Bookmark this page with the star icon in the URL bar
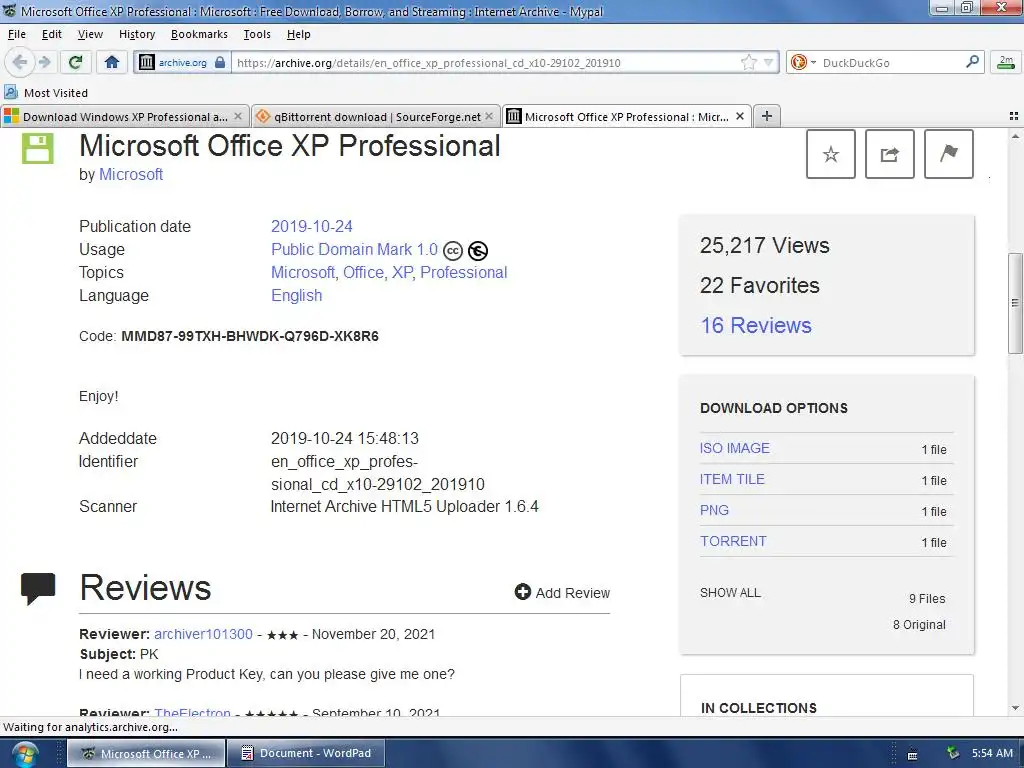This screenshot has width=1024, height=768. [748, 63]
